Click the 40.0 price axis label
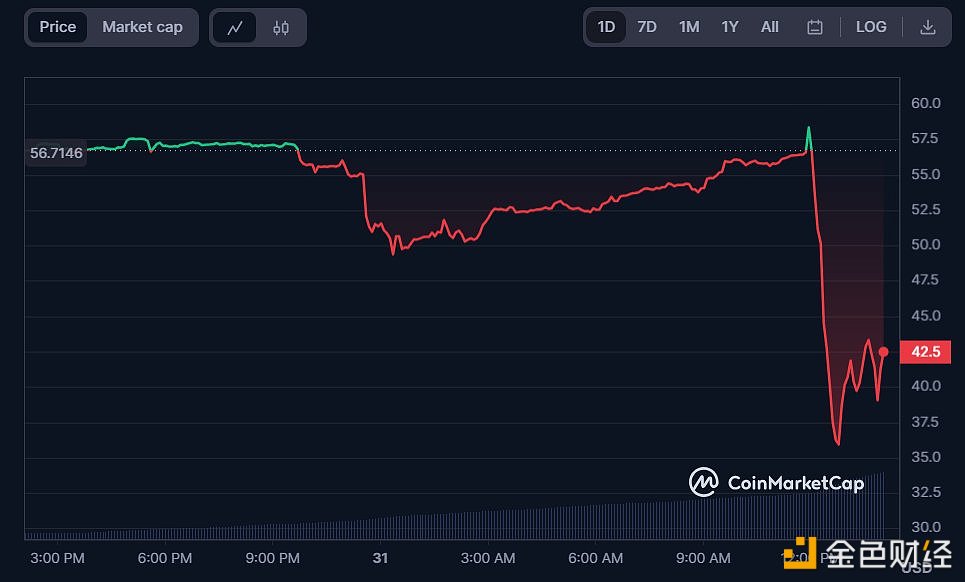The width and height of the screenshot is (965, 582). (926, 386)
